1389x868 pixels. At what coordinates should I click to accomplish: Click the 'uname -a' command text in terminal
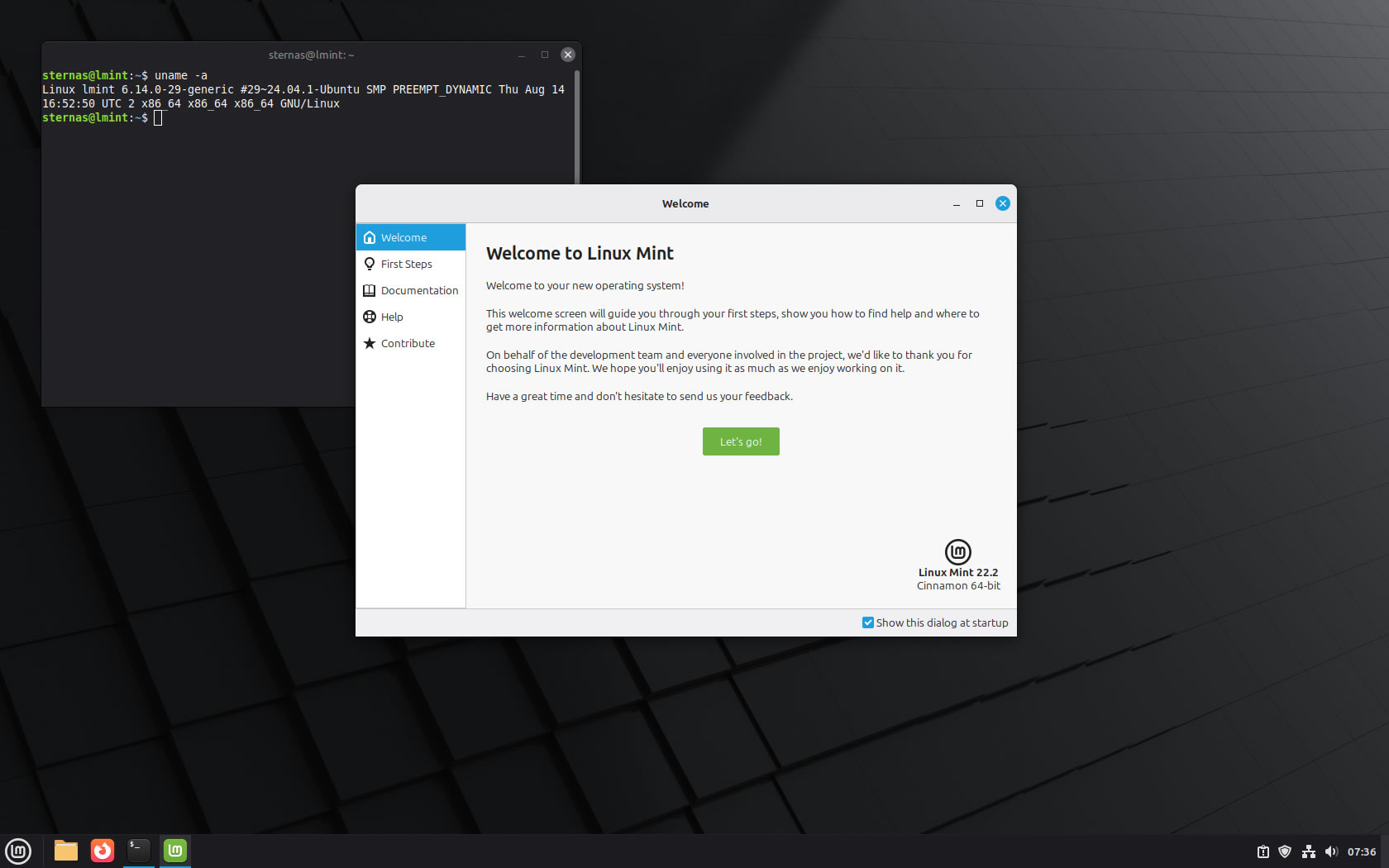pyautogui.click(x=181, y=75)
